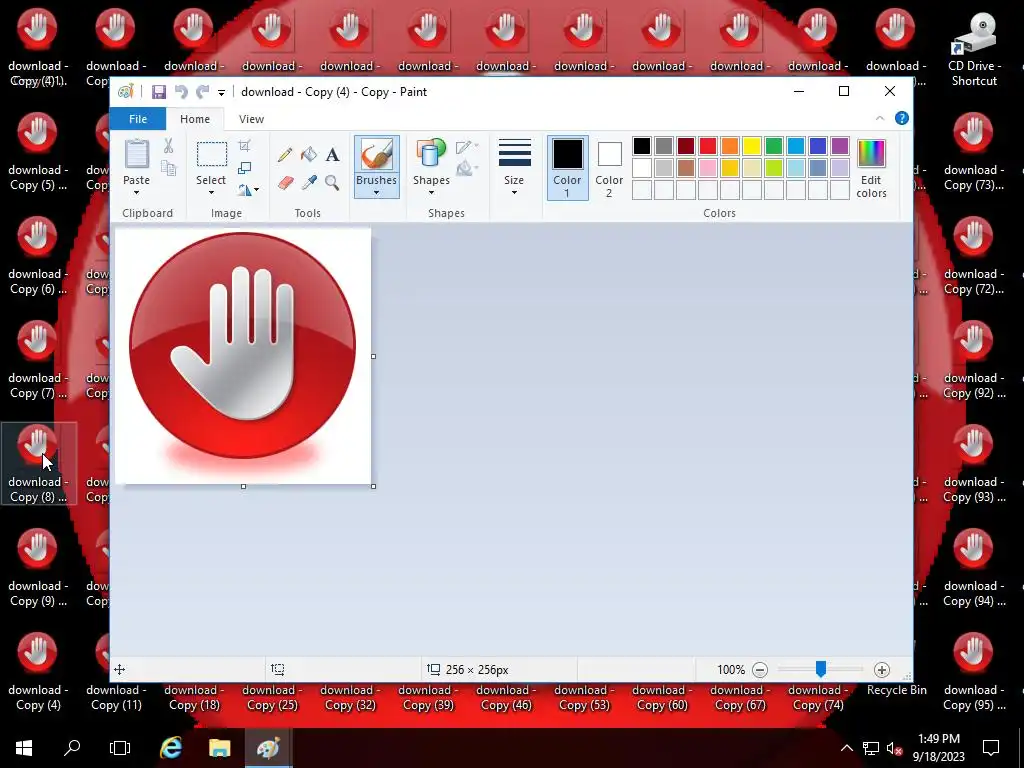
Task: Select the Color picker eyedropper tool
Action: (x=309, y=182)
